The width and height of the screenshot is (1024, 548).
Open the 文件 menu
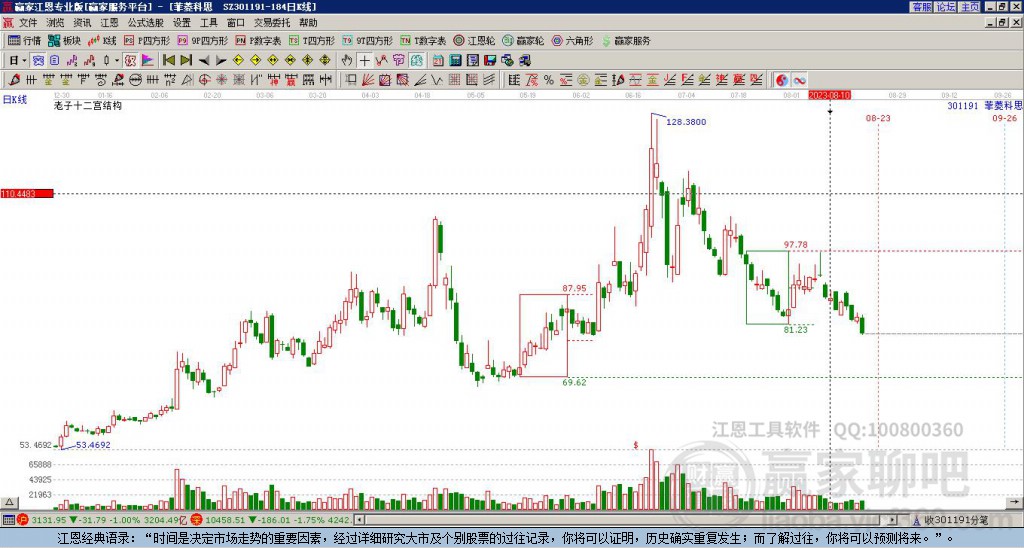point(28,23)
